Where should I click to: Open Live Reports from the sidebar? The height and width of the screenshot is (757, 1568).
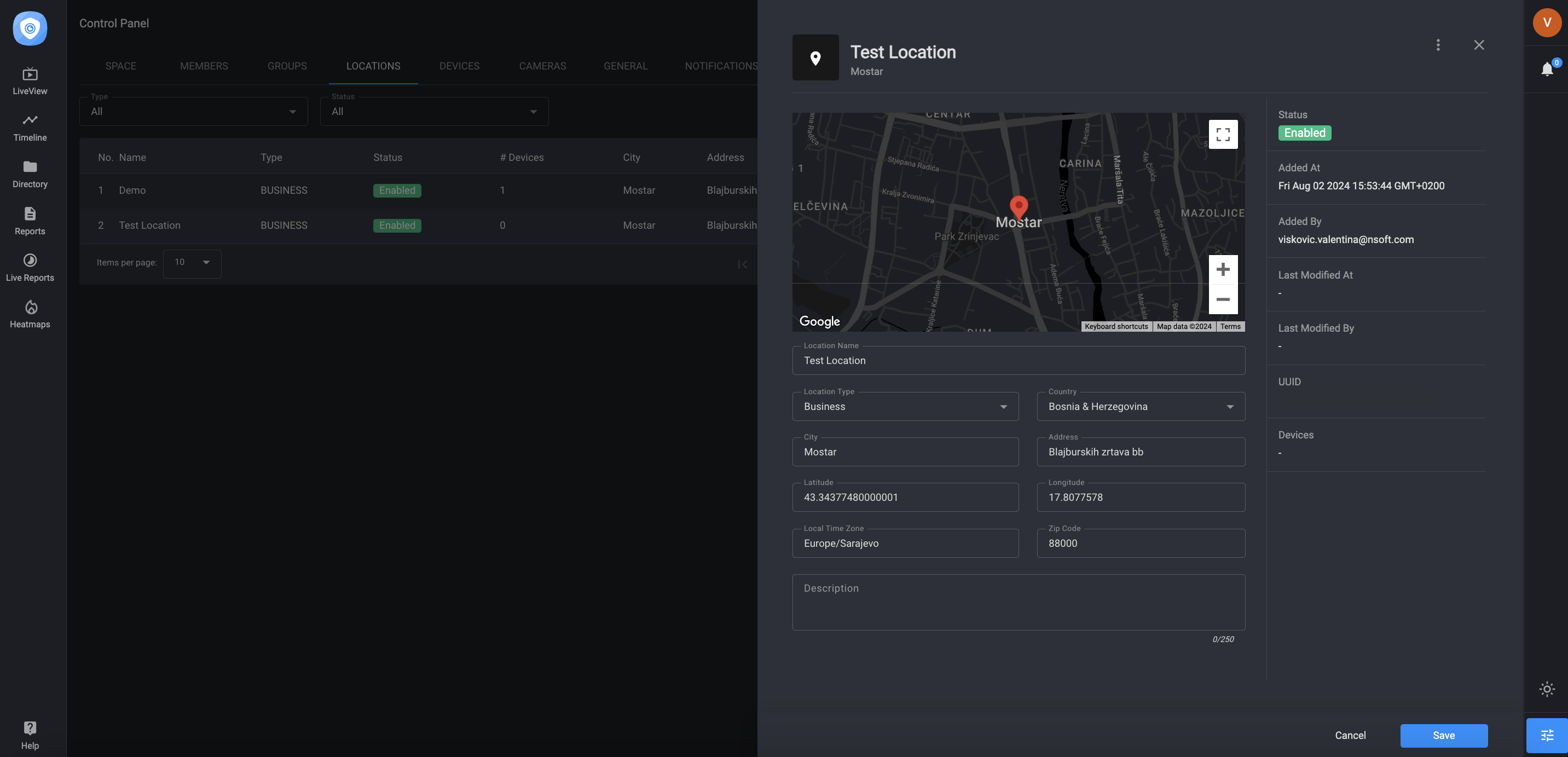pos(30,268)
